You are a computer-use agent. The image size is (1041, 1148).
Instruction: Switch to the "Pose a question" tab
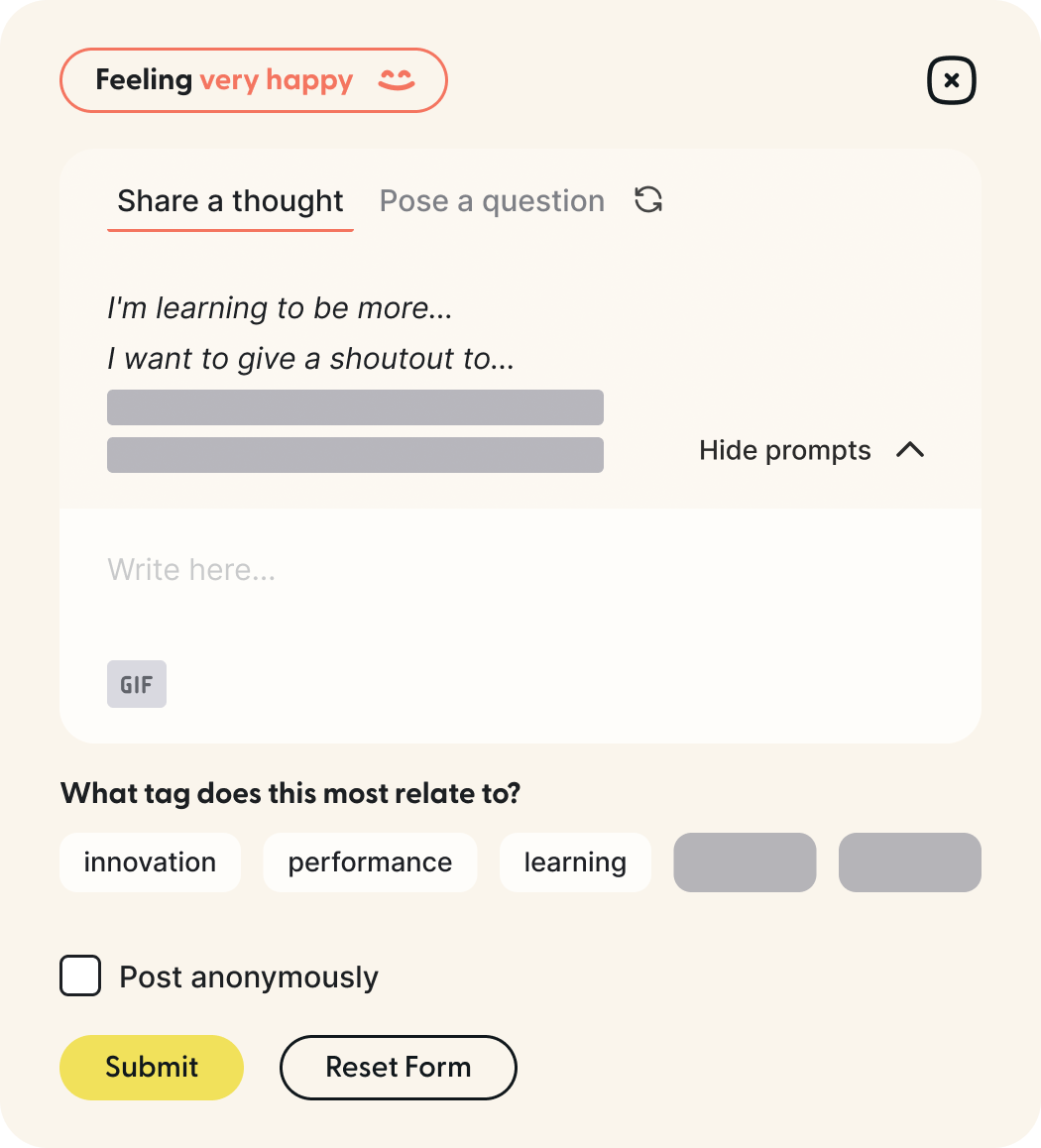pos(492,201)
